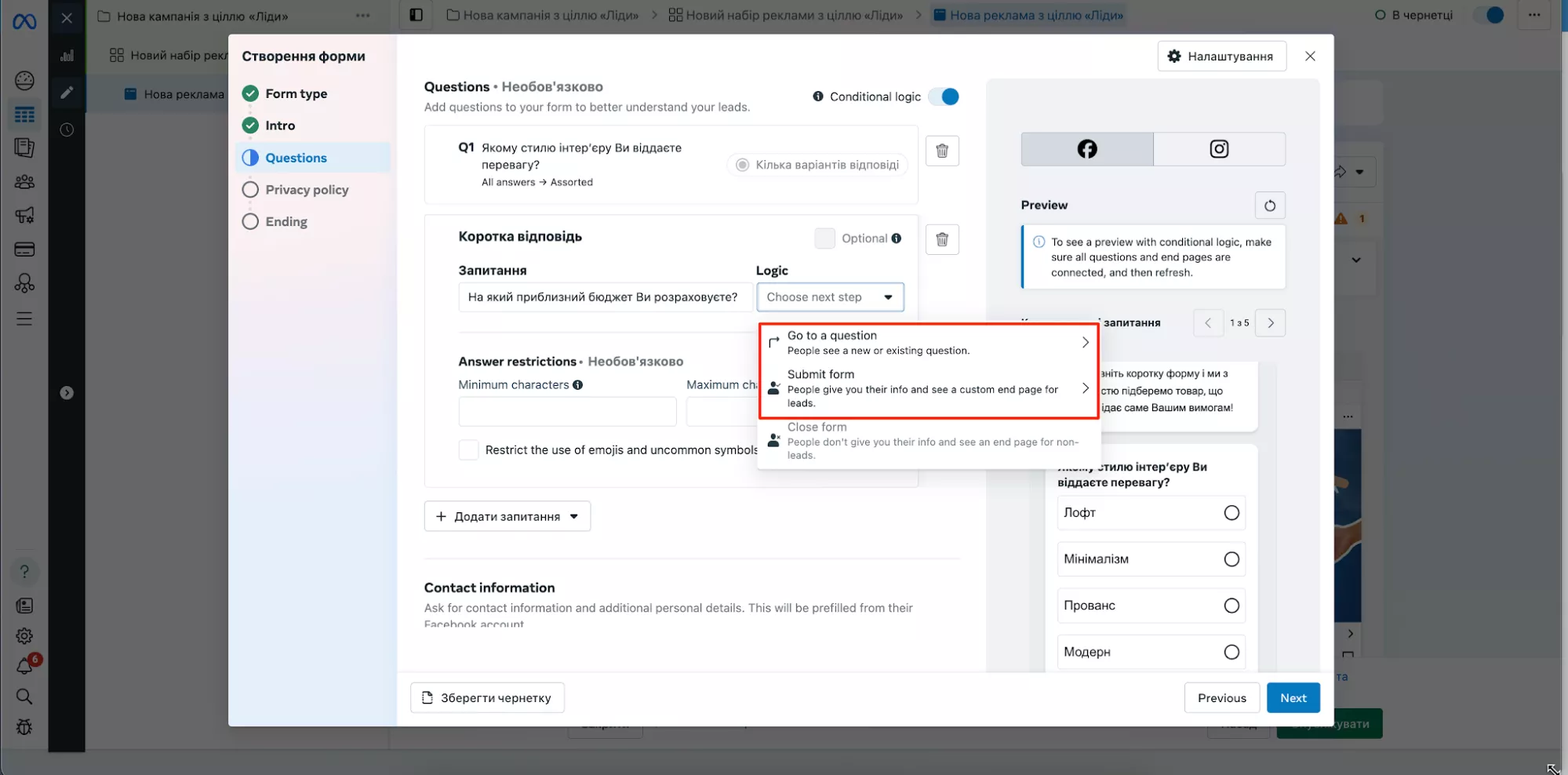Enable restrict emojis and uncommon symbols checkbox

tap(468, 450)
